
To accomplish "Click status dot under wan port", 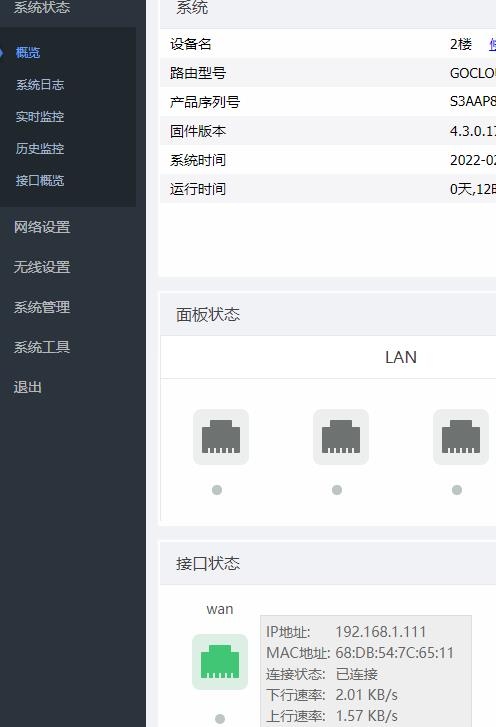I will pos(220,719).
